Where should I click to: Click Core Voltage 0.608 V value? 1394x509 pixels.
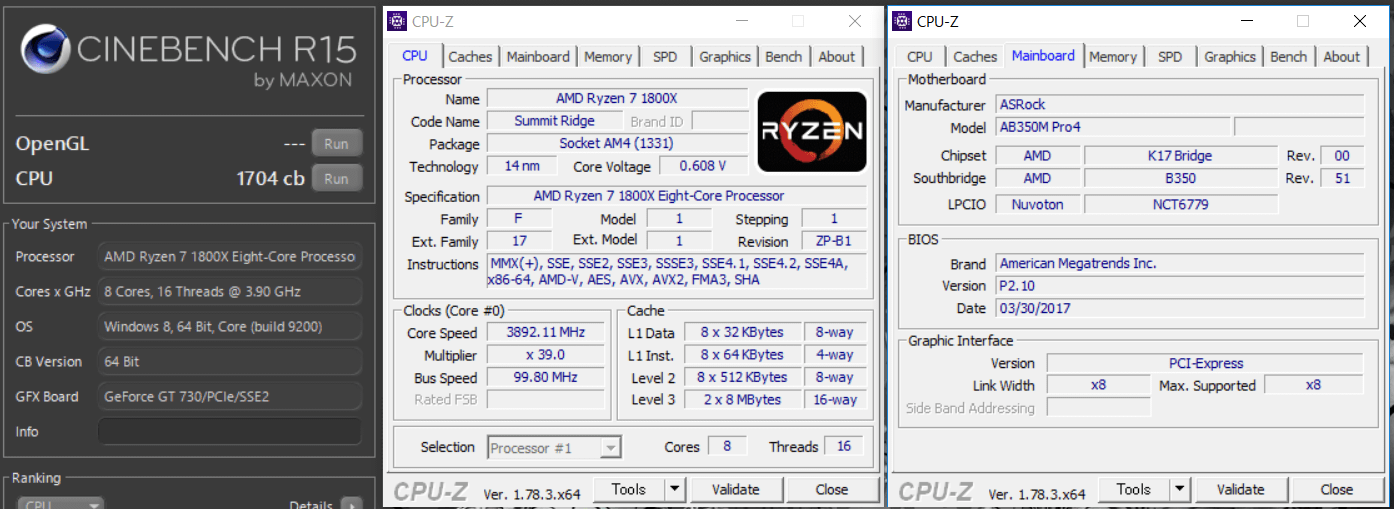click(702, 166)
